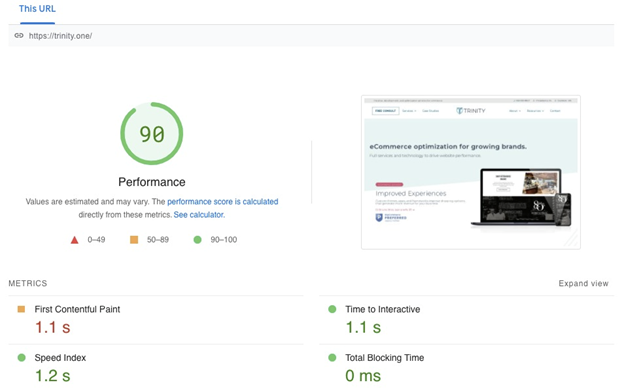This screenshot has height=391, width=624.
Task: Select the https://trinity.one/ URL text
Action: (60, 36)
